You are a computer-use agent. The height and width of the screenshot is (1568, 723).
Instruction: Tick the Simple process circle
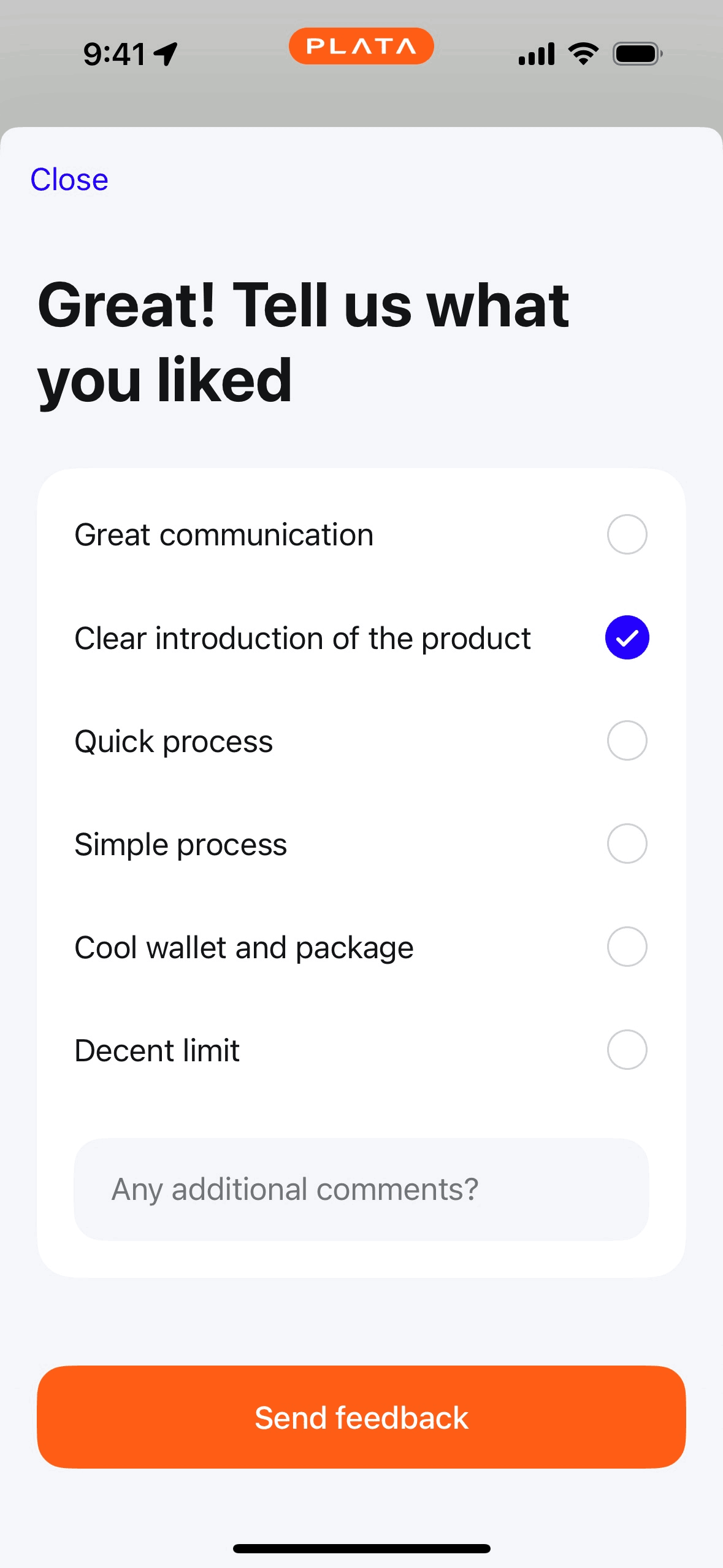(x=627, y=844)
